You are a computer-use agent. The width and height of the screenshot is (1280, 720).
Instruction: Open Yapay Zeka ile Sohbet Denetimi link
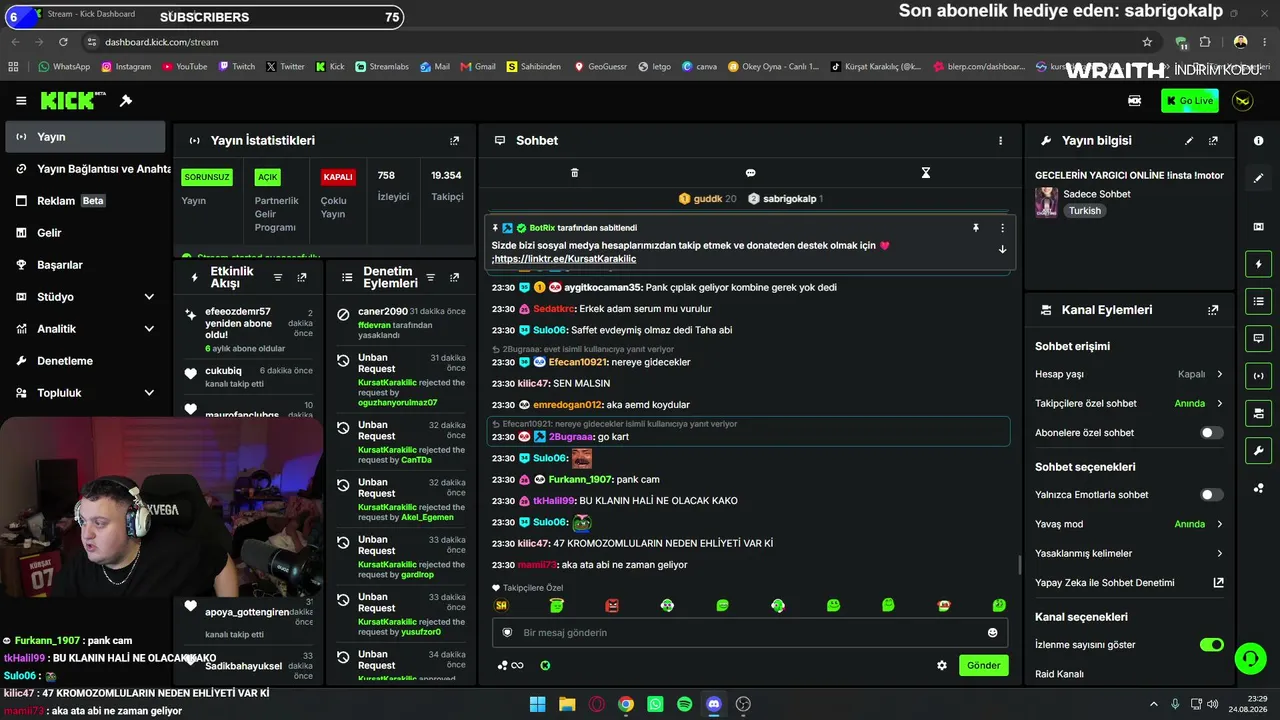tap(1218, 582)
